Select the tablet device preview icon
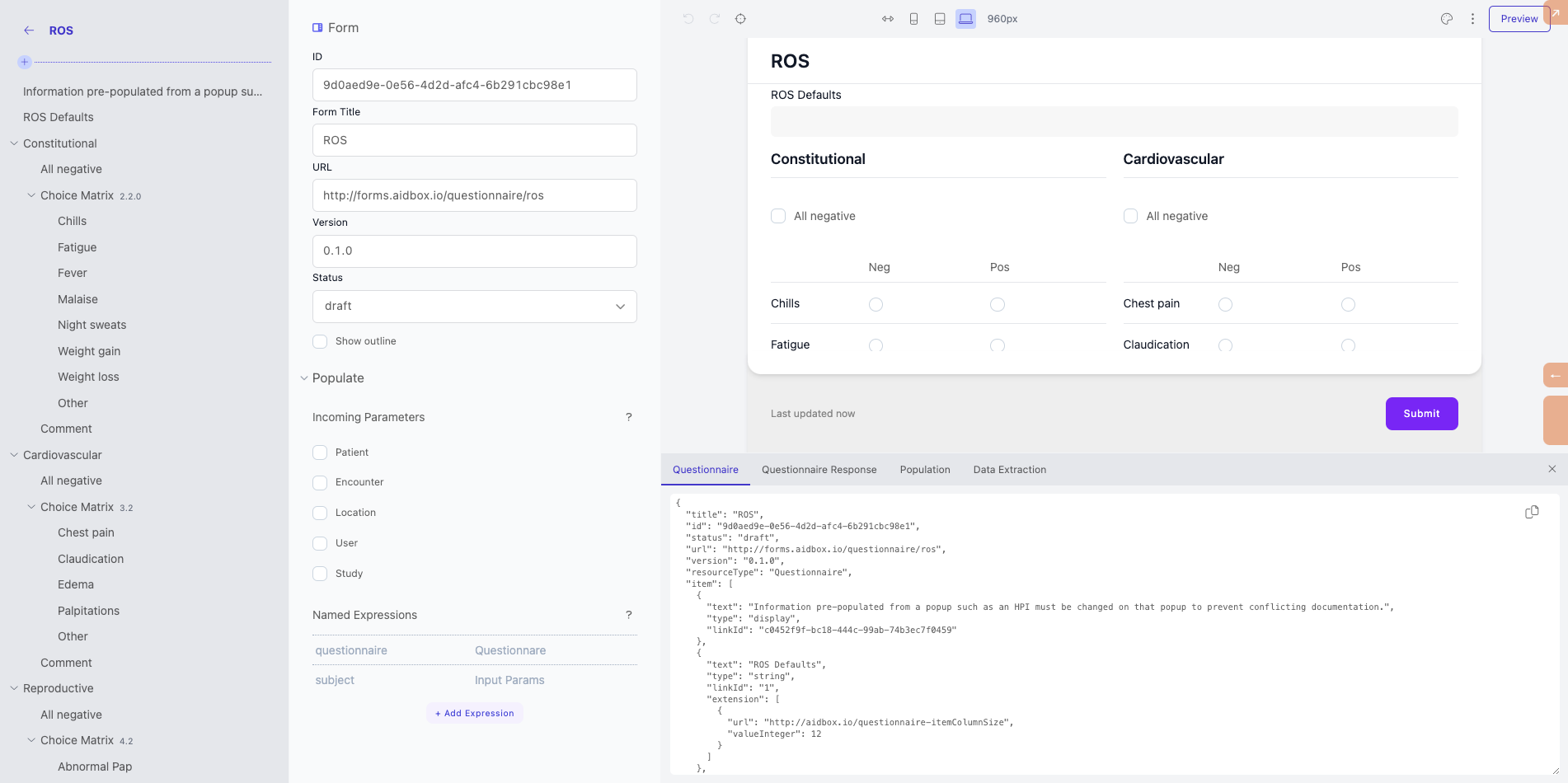Image resolution: width=1568 pixels, height=783 pixels. 939,18
